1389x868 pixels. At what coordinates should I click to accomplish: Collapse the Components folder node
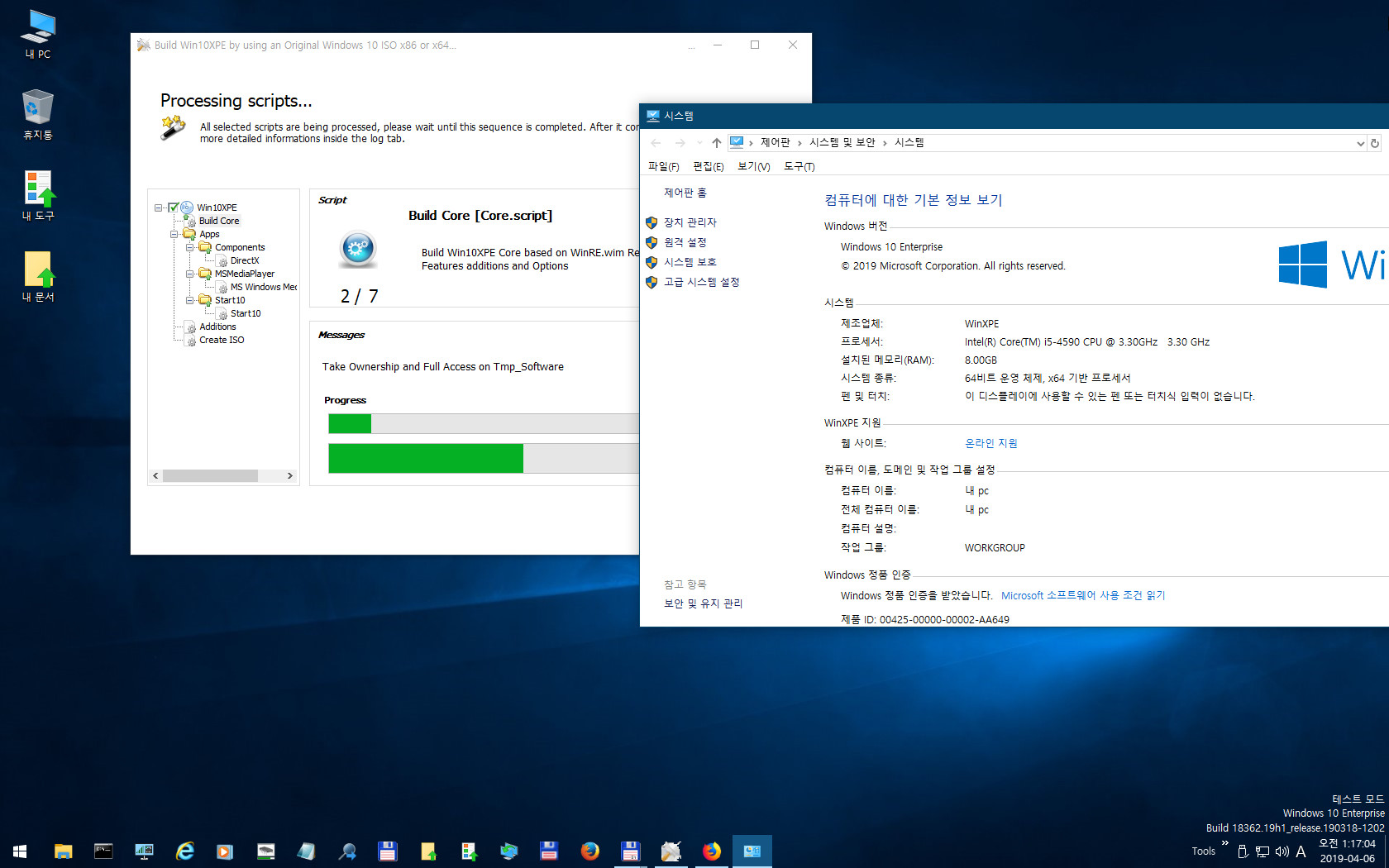189,247
